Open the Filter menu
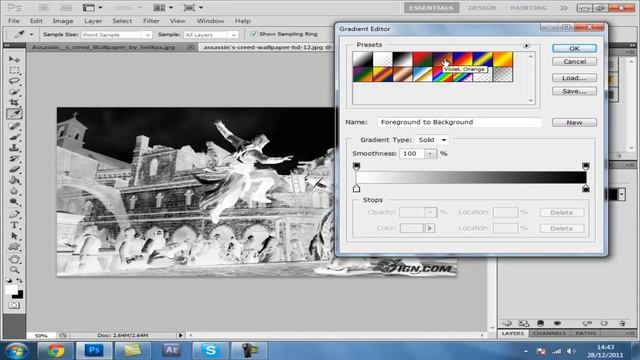The height and width of the screenshot is (360, 640). [151, 21]
